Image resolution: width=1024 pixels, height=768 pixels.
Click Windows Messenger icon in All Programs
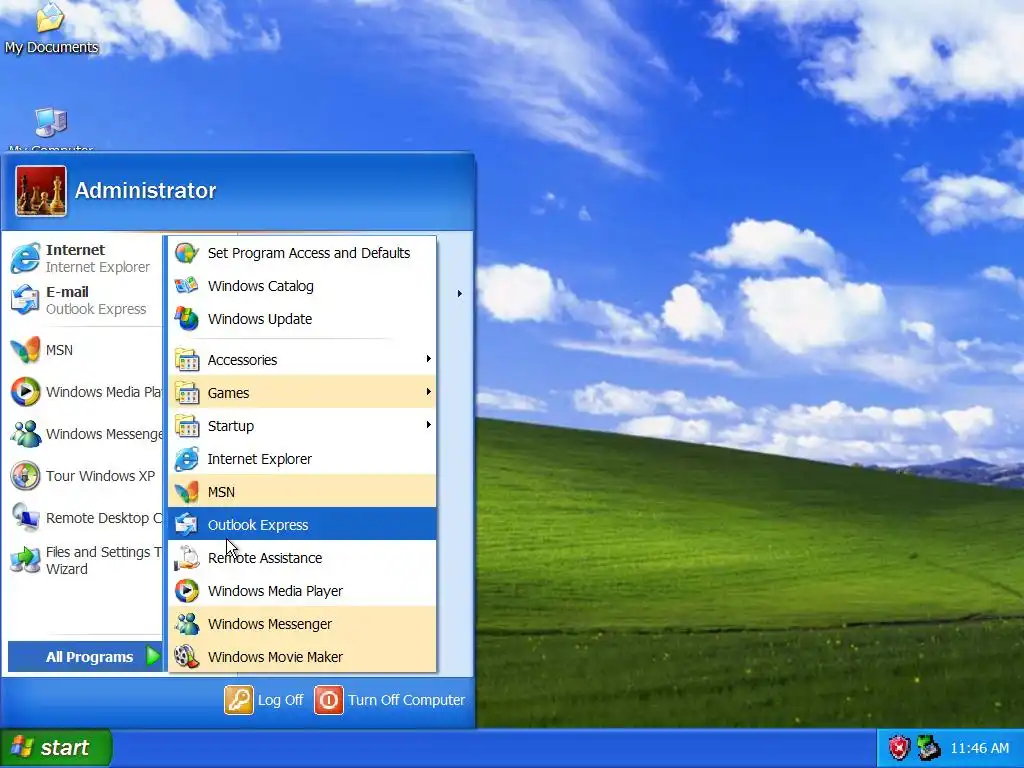click(x=187, y=624)
